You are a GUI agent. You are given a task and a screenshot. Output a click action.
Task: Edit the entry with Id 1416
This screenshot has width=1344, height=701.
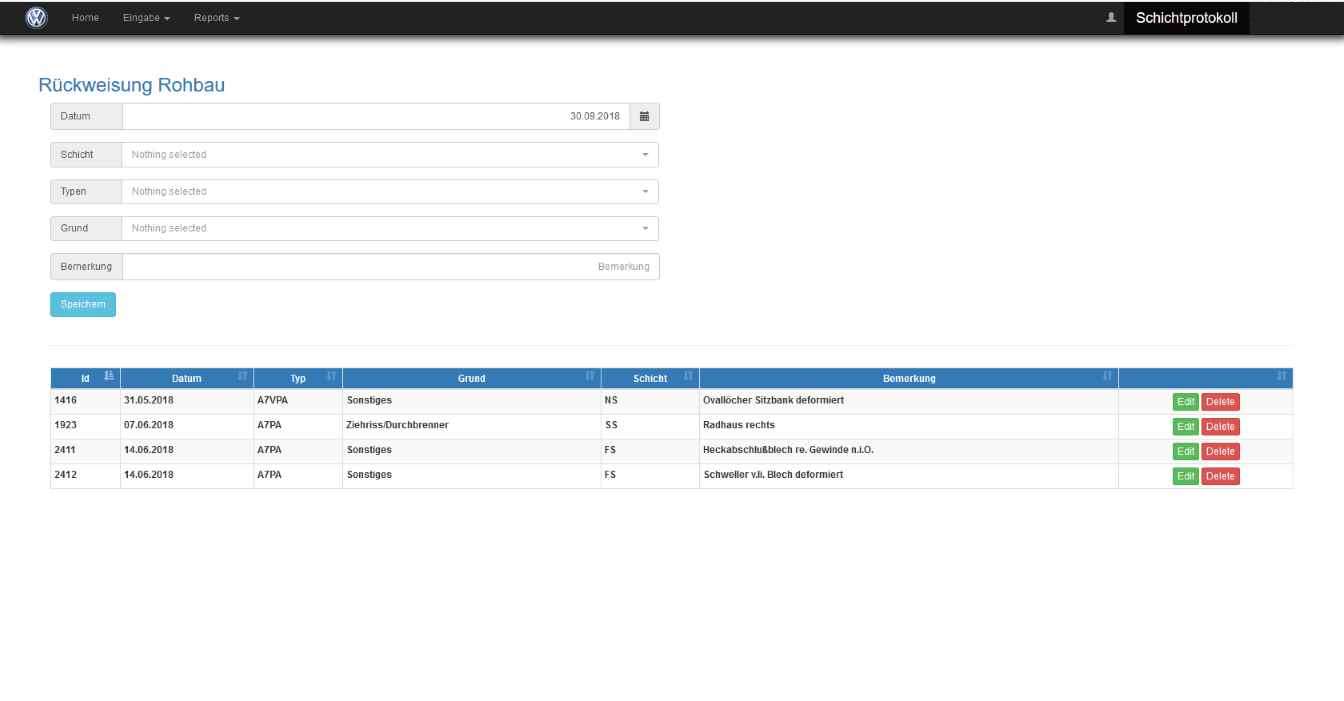[x=1185, y=402]
